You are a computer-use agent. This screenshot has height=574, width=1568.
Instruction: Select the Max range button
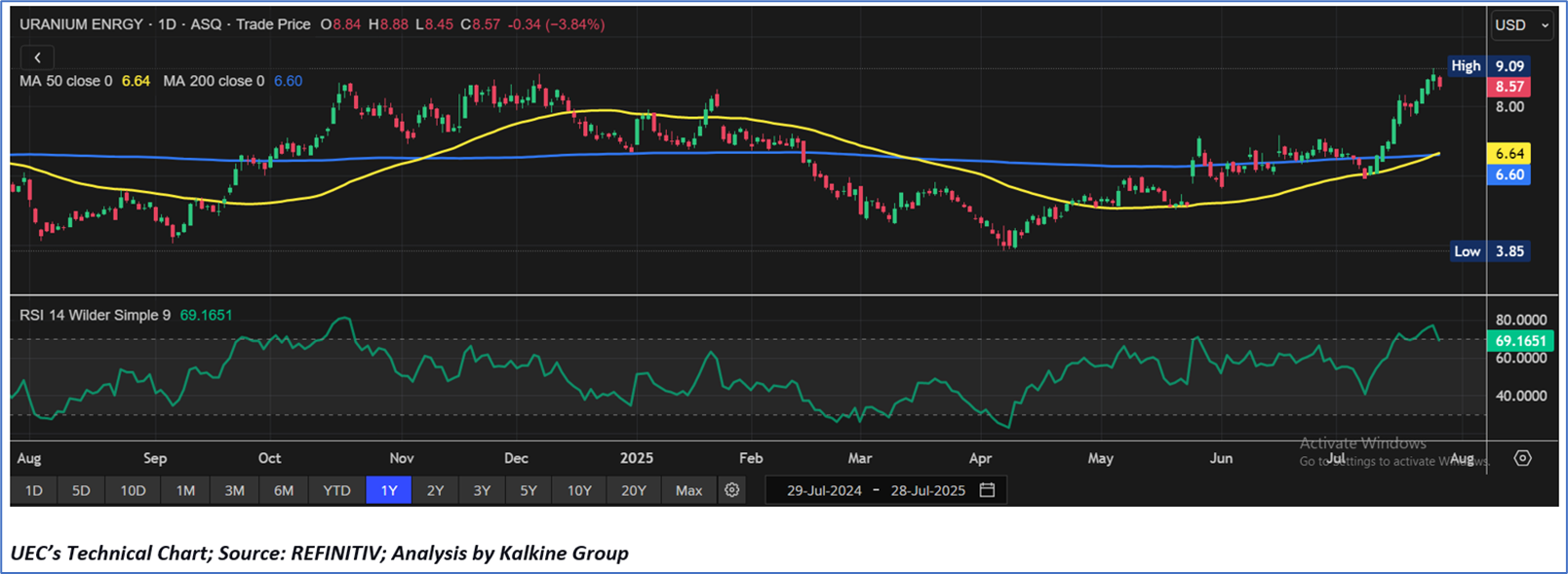click(x=688, y=490)
